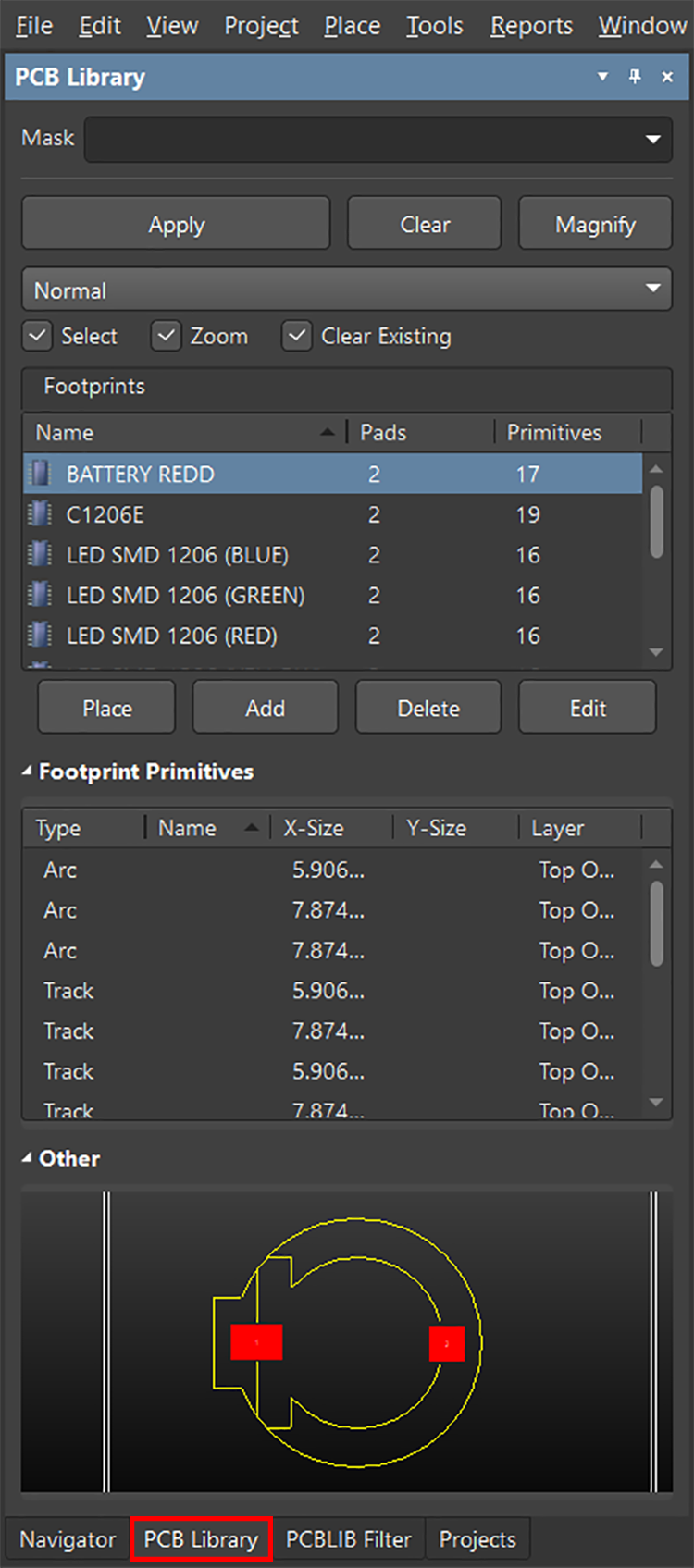Uncheck the Clear Existing option
Screen dimensions: 694x1568
point(296,336)
